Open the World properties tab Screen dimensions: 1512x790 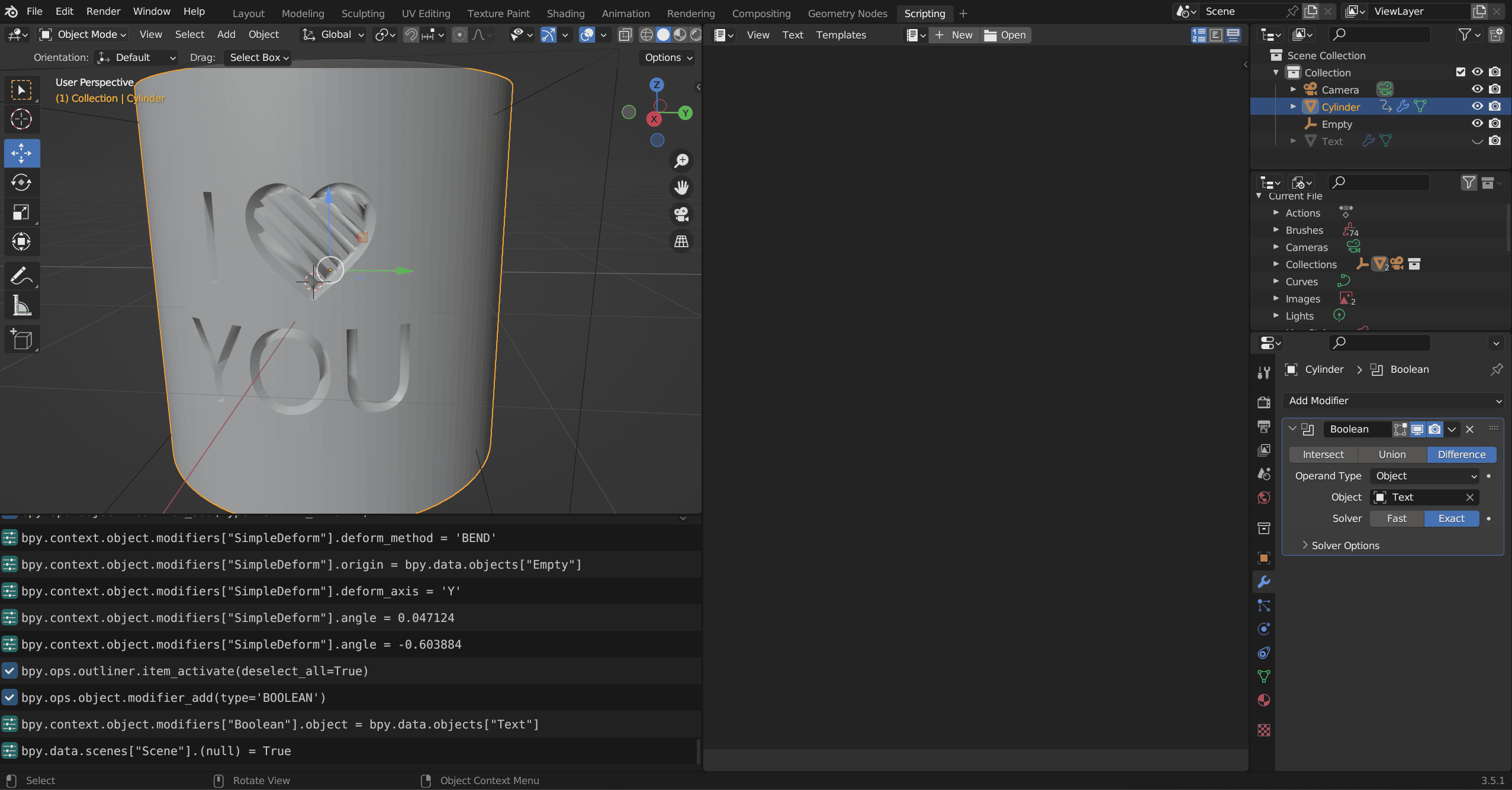(1264, 498)
